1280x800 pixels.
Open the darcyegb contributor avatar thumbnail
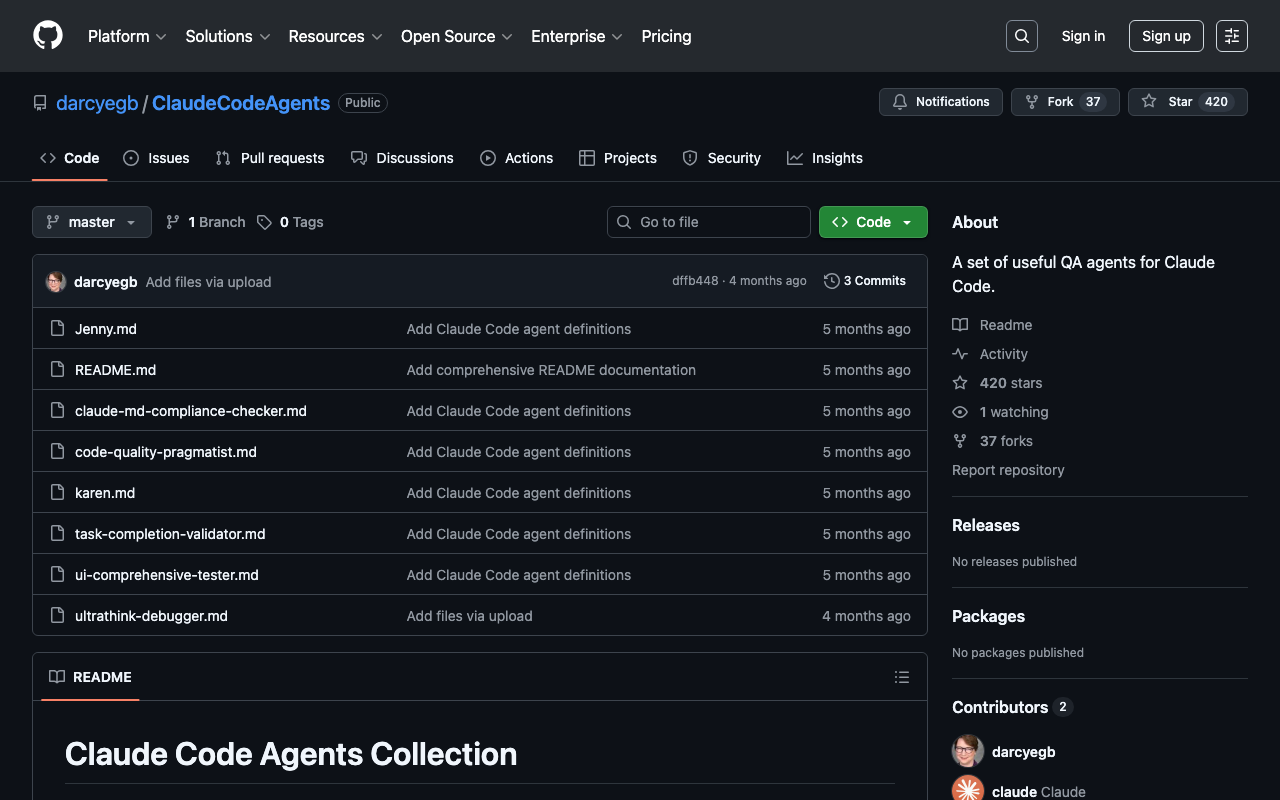click(x=967, y=751)
